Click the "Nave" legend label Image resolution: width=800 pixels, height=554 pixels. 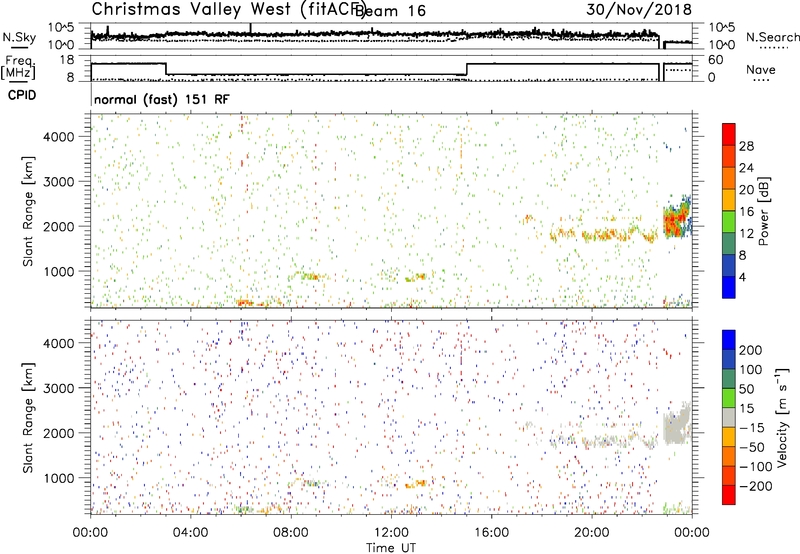pyautogui.click(x=760, y=70)
